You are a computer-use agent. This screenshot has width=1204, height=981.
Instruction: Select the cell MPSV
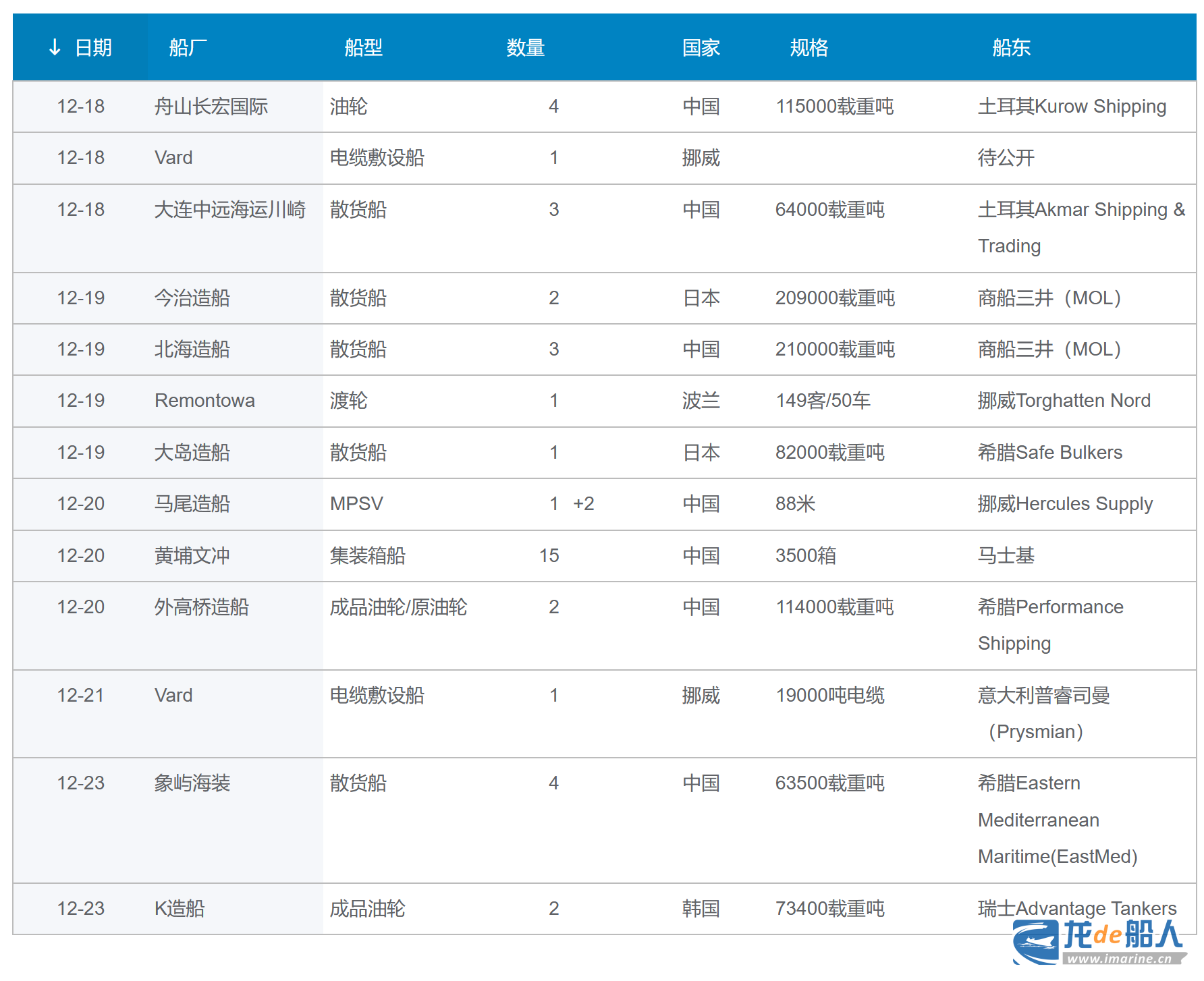pyautogui.click(x=356, y=504)
